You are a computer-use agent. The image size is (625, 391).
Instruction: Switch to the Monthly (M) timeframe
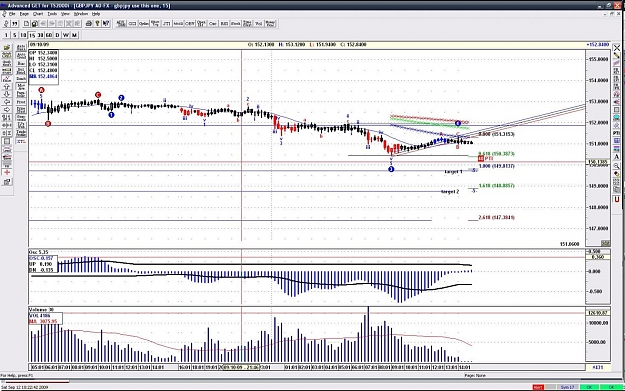(x=75, y=35)
